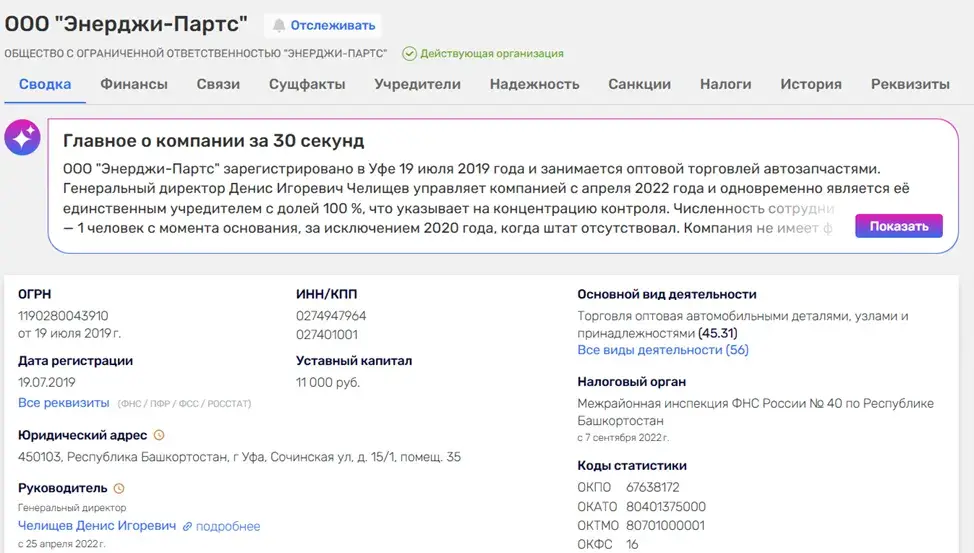
Task: Click the chain link icon before подробнее
Action: tap(187, 526)
